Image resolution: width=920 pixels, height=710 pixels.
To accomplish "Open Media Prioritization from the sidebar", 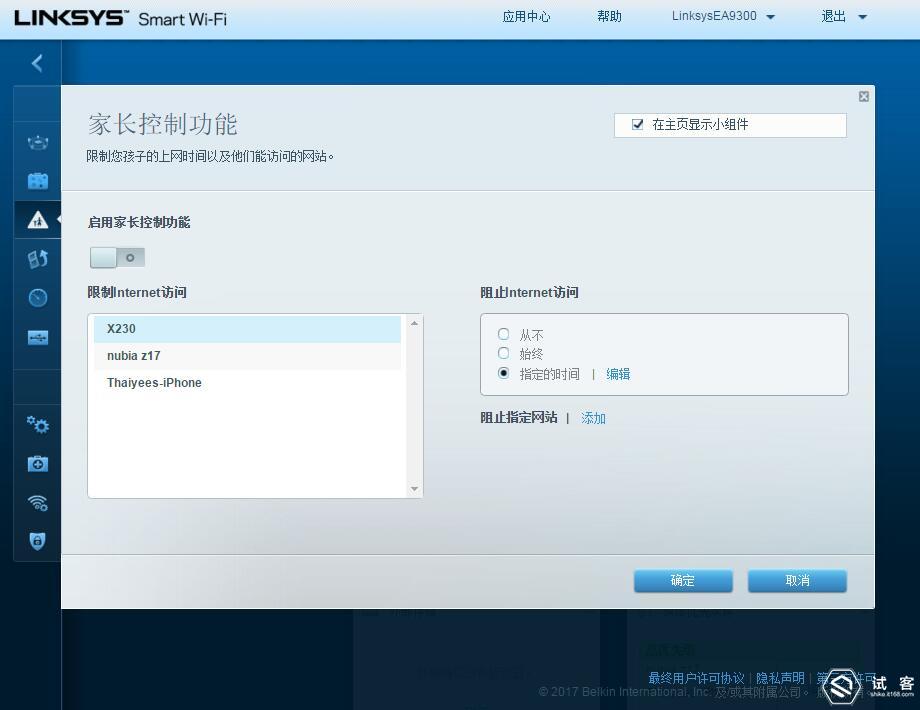I will tap(37, 258).
